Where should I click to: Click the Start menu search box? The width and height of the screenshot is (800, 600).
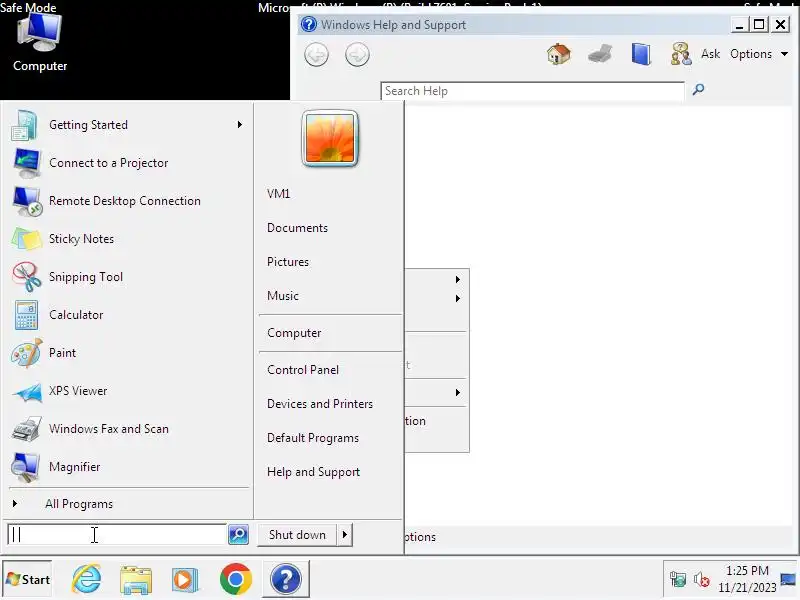117,535
